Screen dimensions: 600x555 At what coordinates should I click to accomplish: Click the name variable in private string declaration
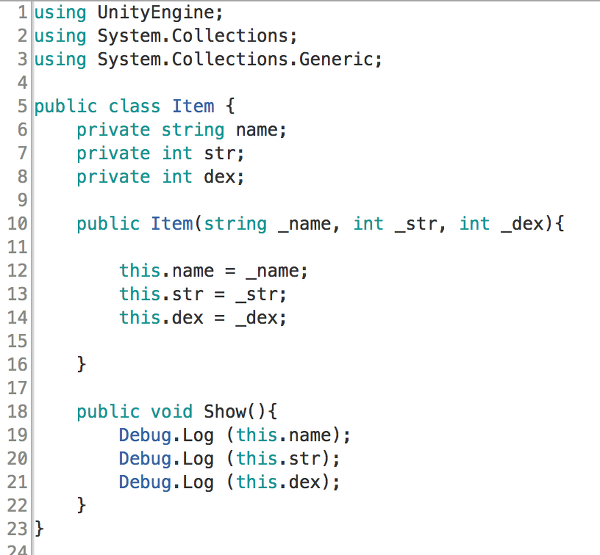[256, 130]
